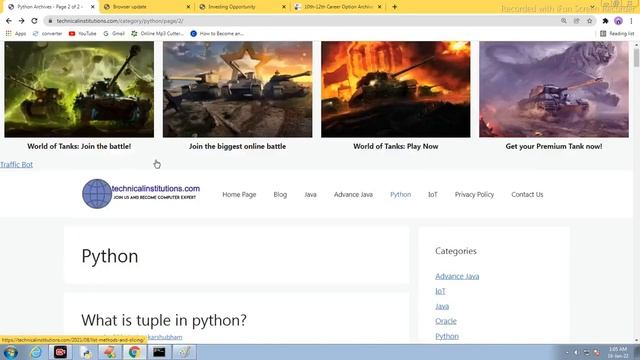
Task: Select Oracle category link
Action: [446, 321]
